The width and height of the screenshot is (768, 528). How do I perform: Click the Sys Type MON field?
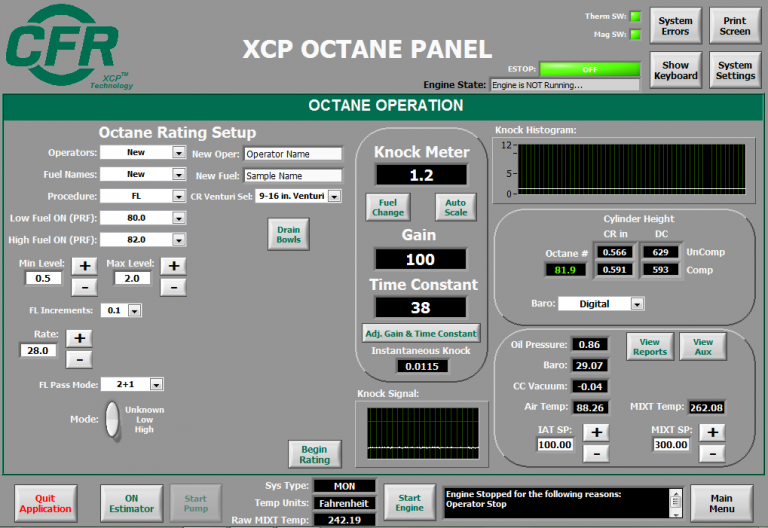point(344,486)
